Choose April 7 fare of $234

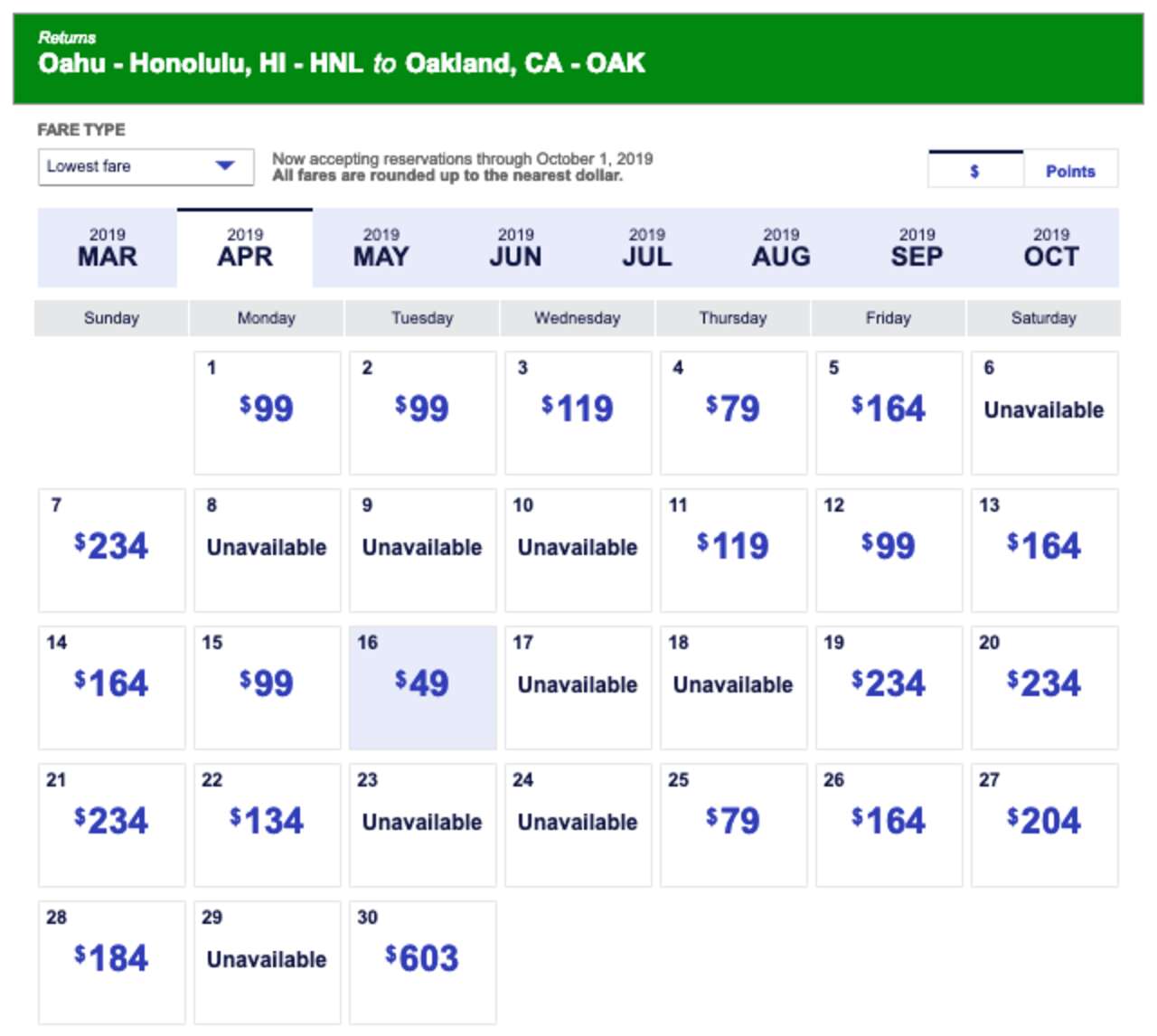click(x=112, y=551)
